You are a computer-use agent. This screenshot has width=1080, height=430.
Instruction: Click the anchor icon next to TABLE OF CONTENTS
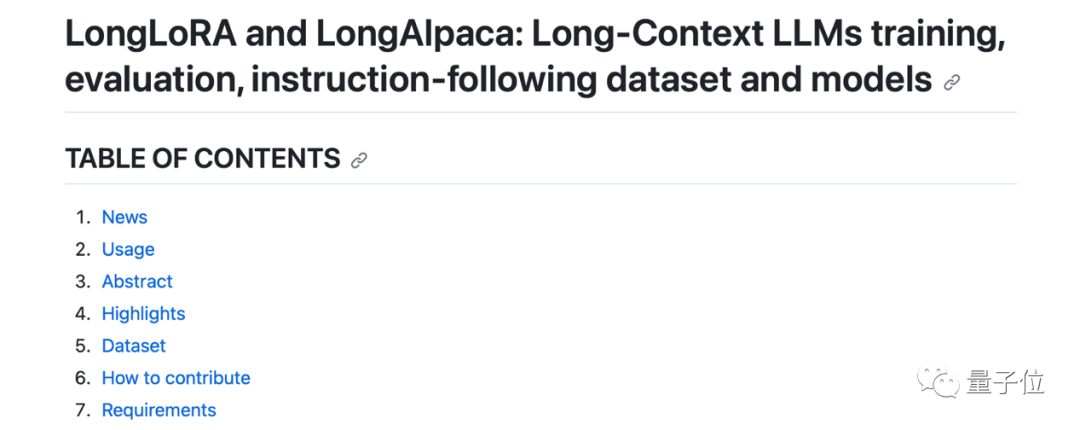coord(360,160)
